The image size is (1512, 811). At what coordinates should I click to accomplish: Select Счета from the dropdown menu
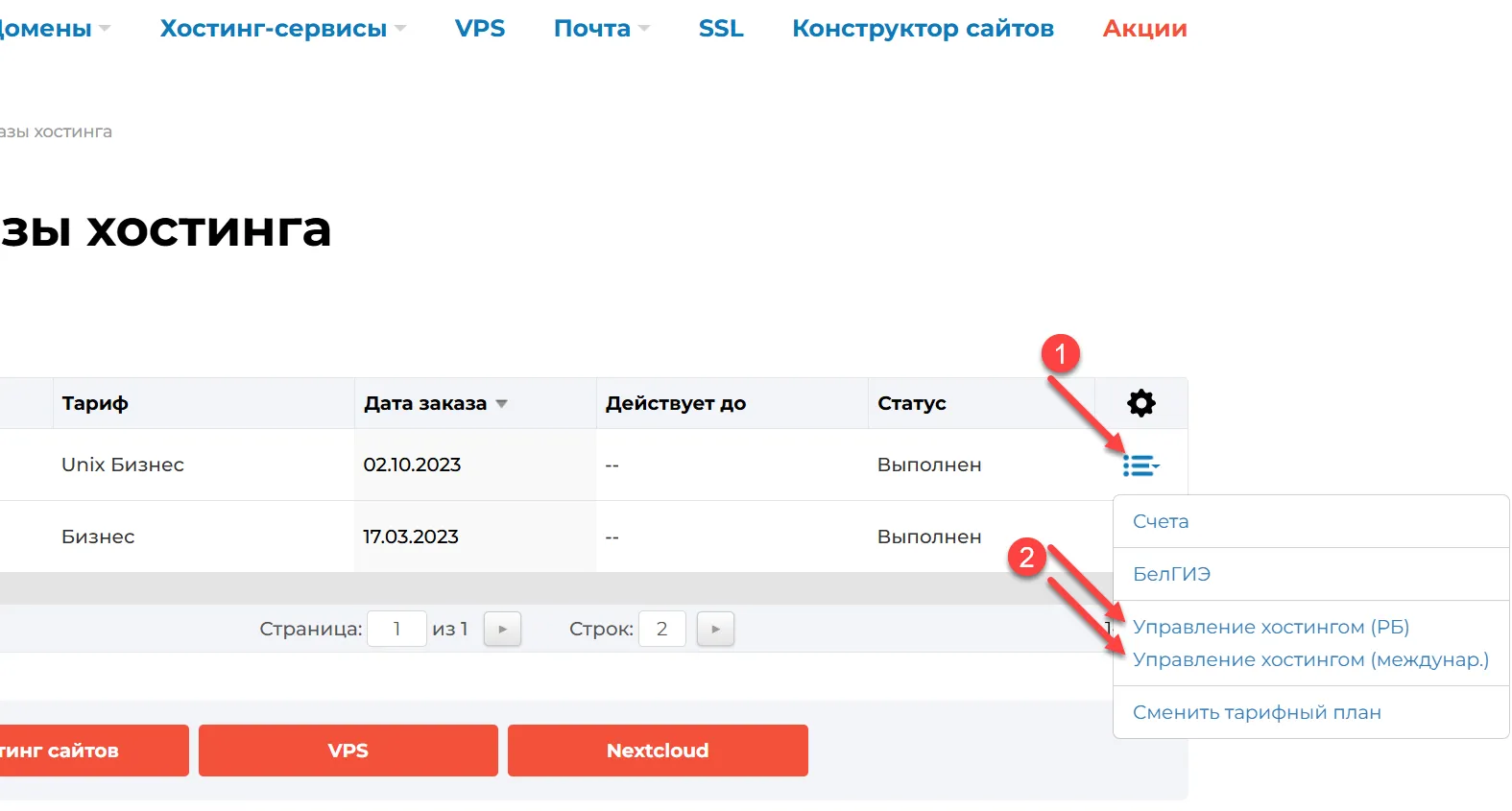point(1161,521)
